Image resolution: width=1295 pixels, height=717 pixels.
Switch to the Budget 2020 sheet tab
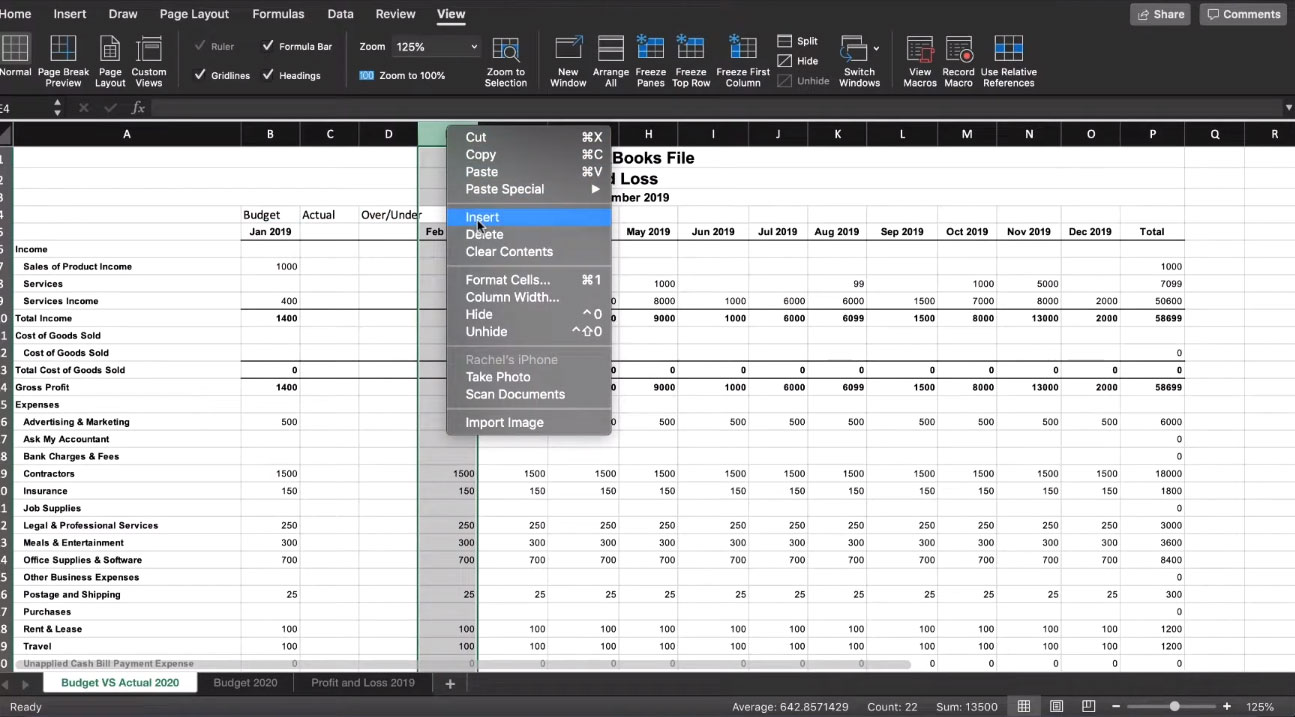tap(245, 683)
